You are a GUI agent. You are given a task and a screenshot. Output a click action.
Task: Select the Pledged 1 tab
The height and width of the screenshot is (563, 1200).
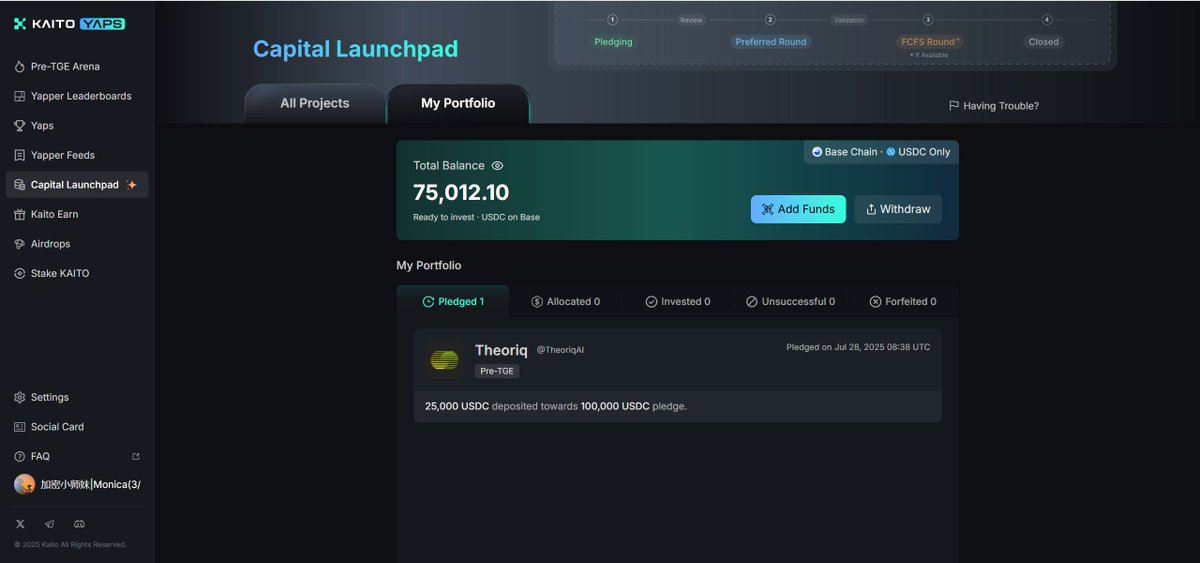[453, 302]
